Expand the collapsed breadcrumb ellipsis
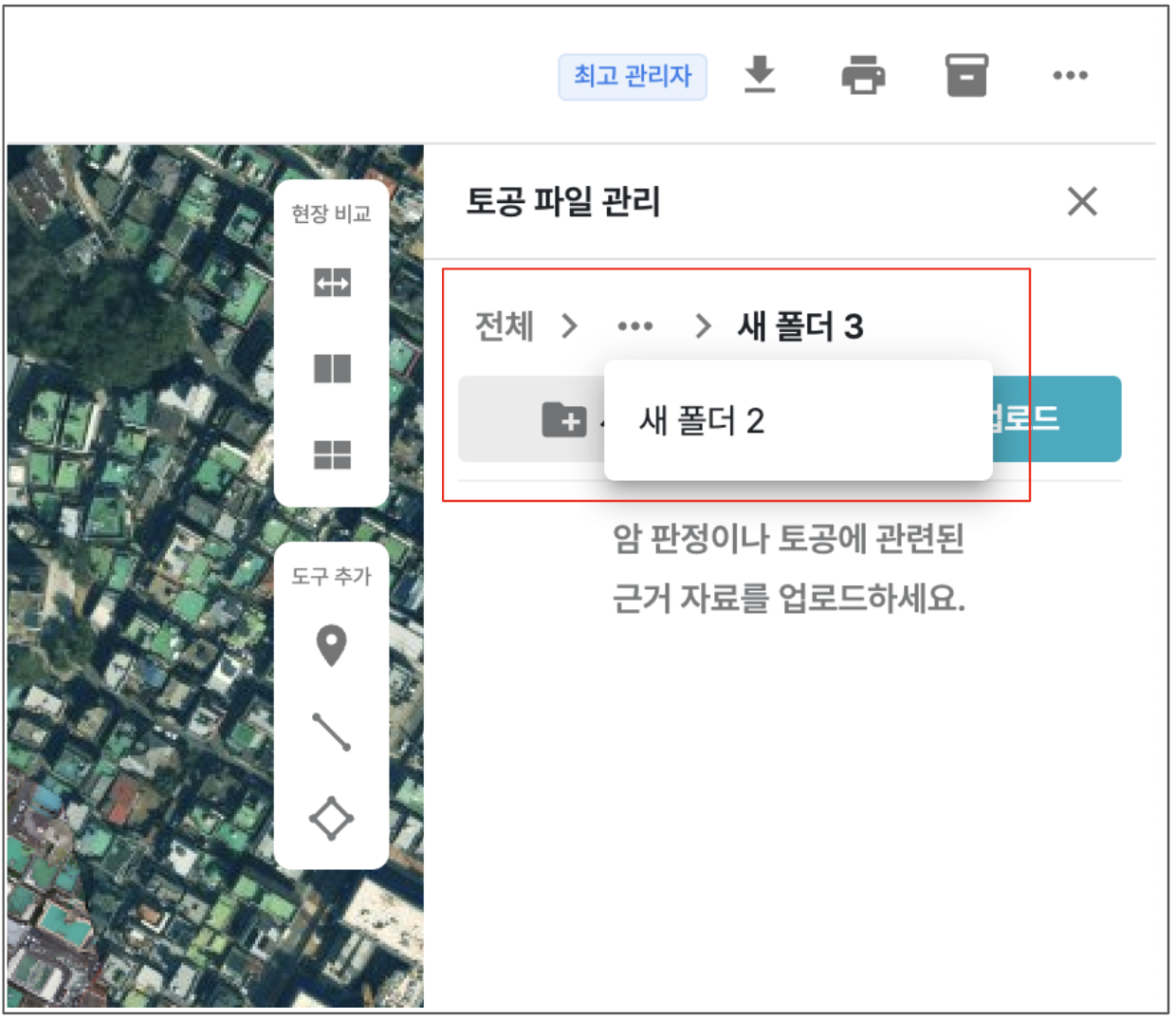This screenshot has width=1176, height=1019. [634, 326]
